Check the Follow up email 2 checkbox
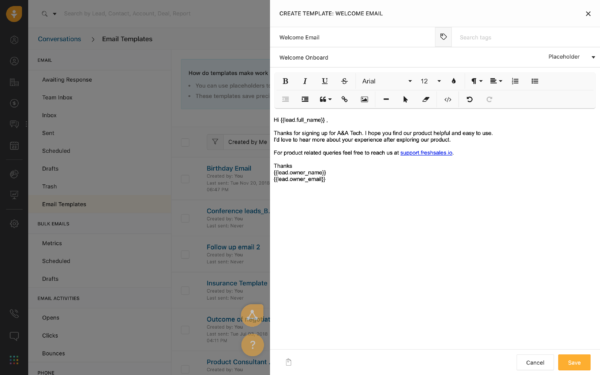Viewport: 600px width, 375px height. (185, 254)
